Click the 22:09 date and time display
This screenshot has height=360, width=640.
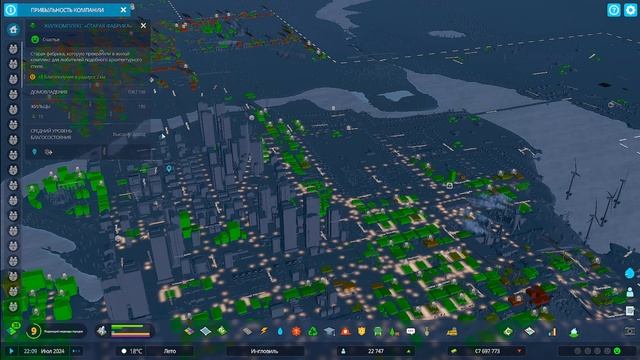point(44,351)
